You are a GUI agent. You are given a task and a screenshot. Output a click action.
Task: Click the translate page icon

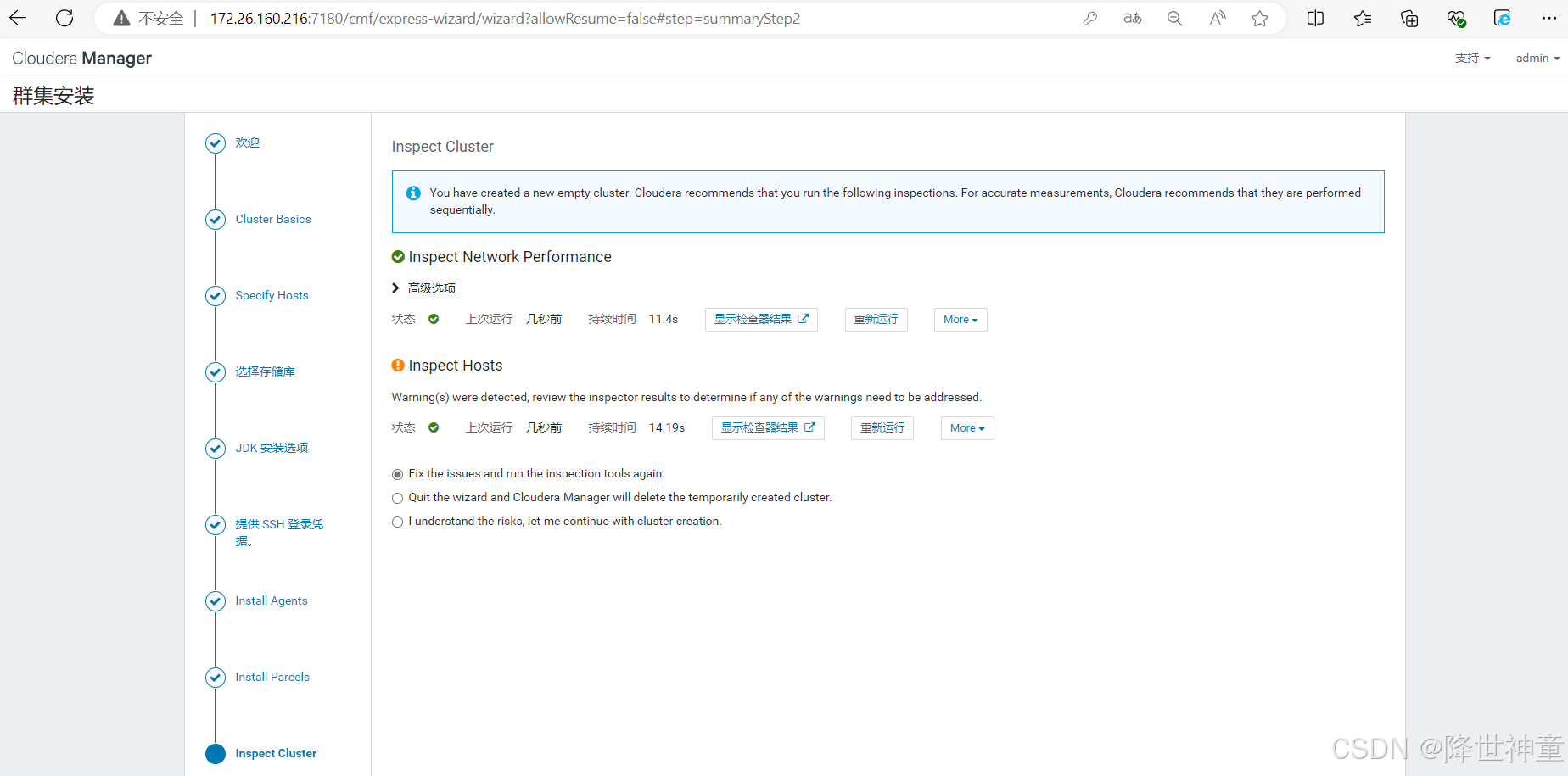pos(1133,19)
